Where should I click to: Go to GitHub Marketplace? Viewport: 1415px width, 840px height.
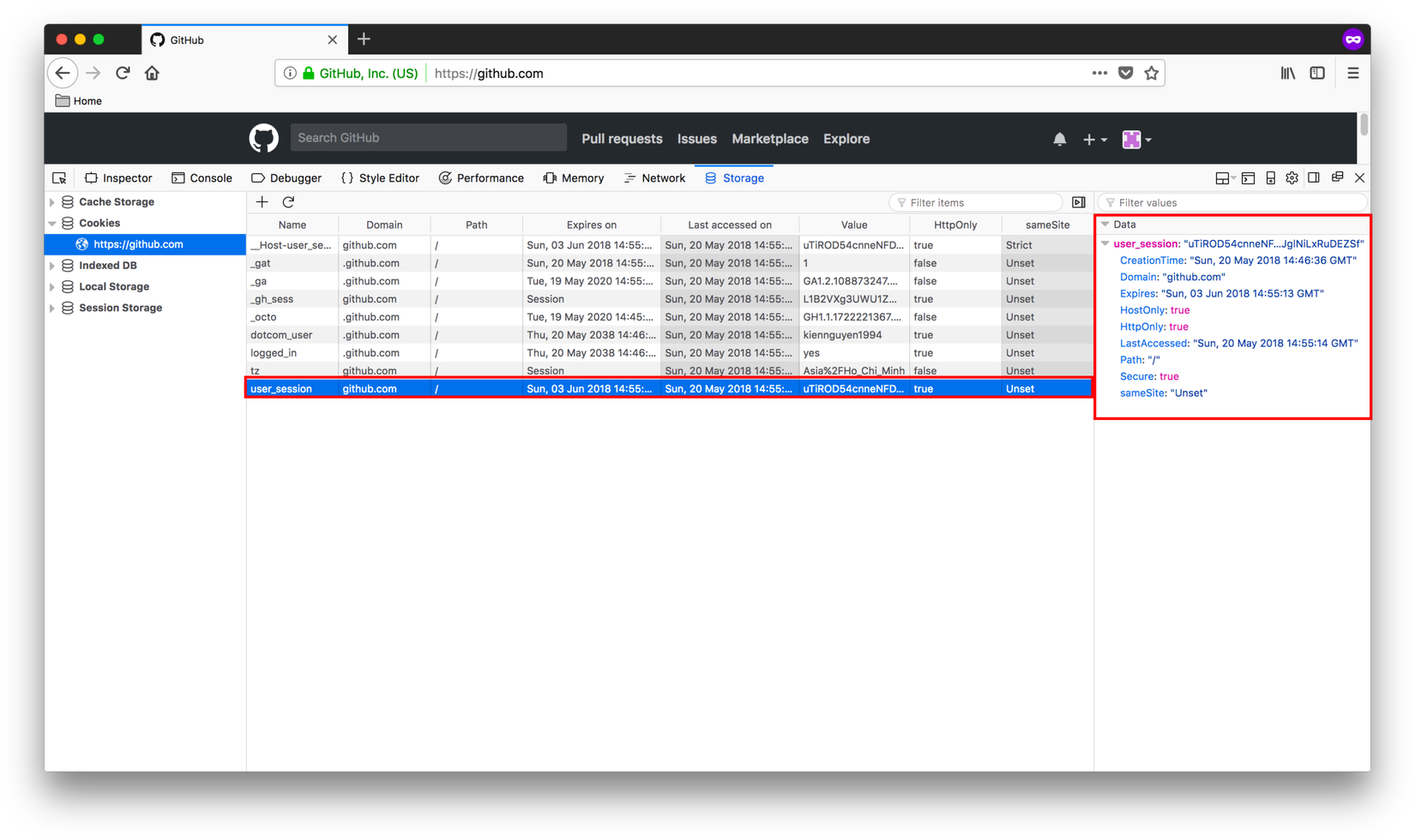tap(770, 139)
